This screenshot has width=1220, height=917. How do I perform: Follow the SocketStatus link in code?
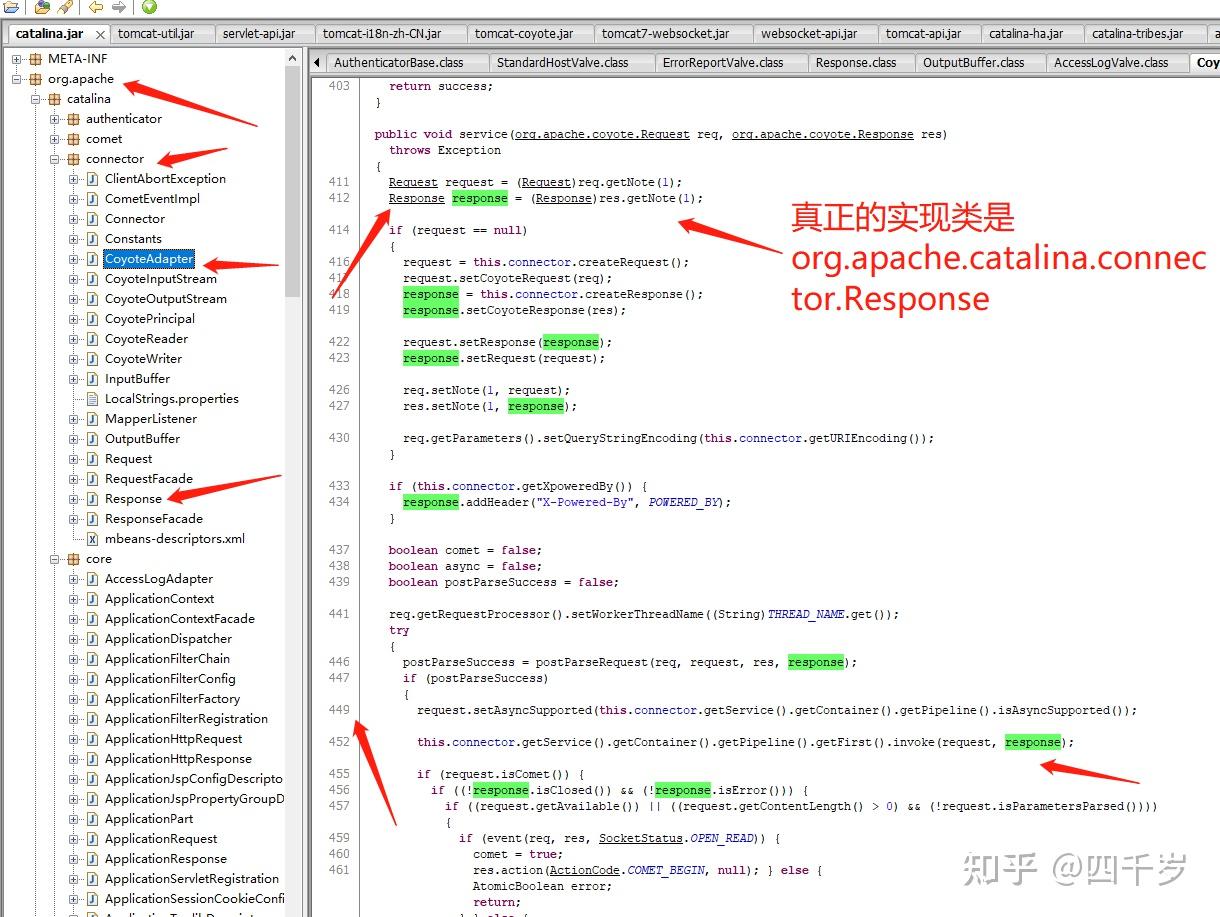640,838
